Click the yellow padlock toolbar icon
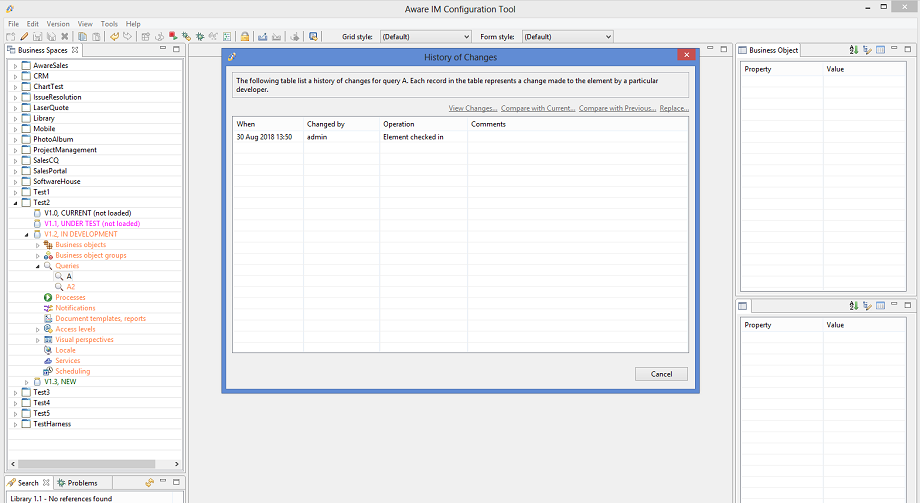The height and width of the screenshot is (503, 920). pyautogui.click(x=245, y=36)
